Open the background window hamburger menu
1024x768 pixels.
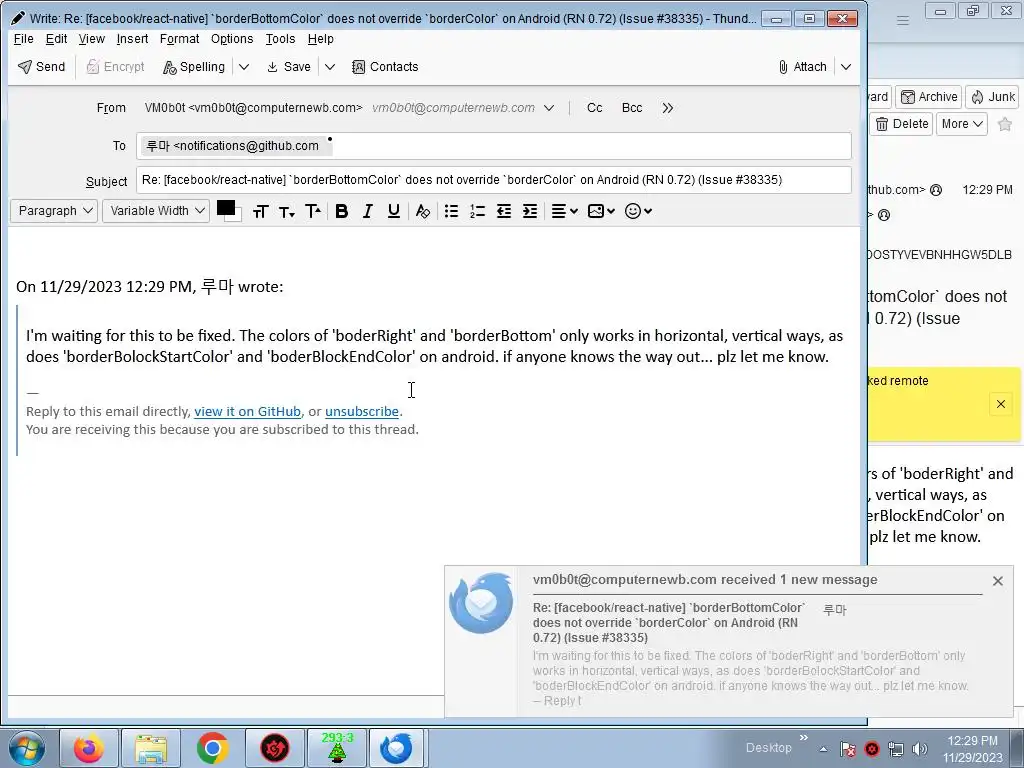903,20
